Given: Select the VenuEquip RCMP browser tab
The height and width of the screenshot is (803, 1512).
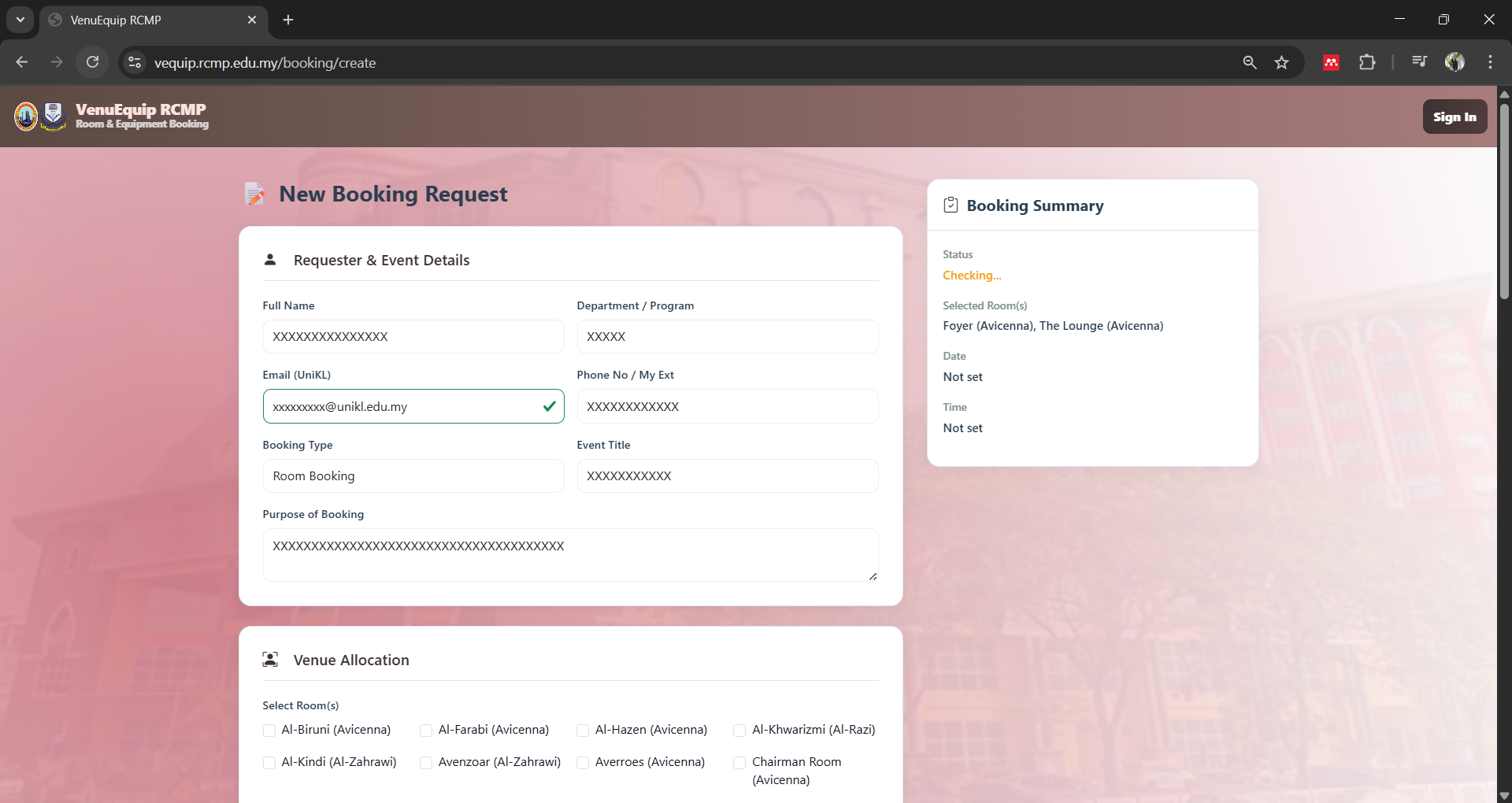Looking at the screenshot, I should click(154, 20).
